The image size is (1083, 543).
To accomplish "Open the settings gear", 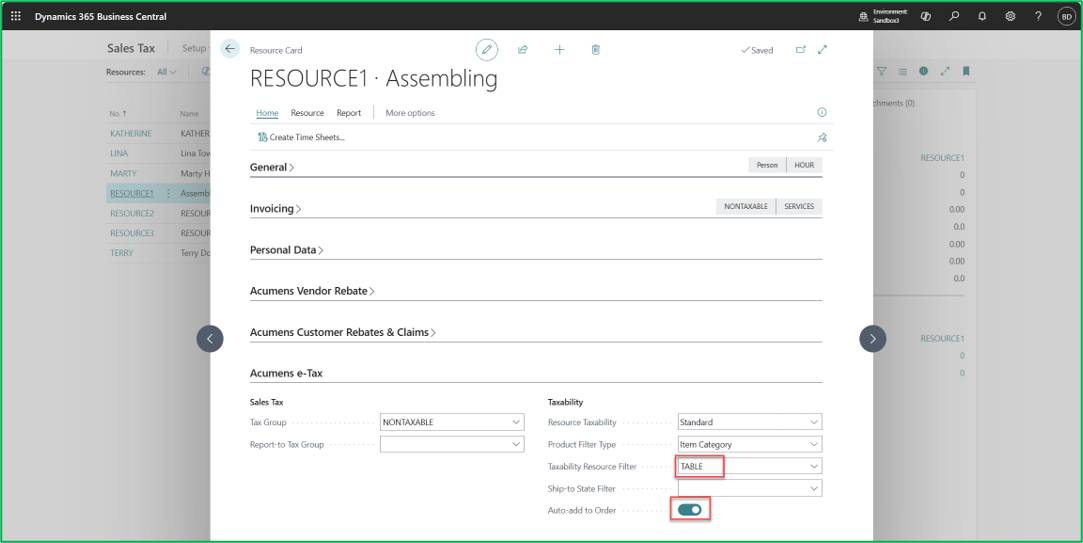I will [1010, 16].
